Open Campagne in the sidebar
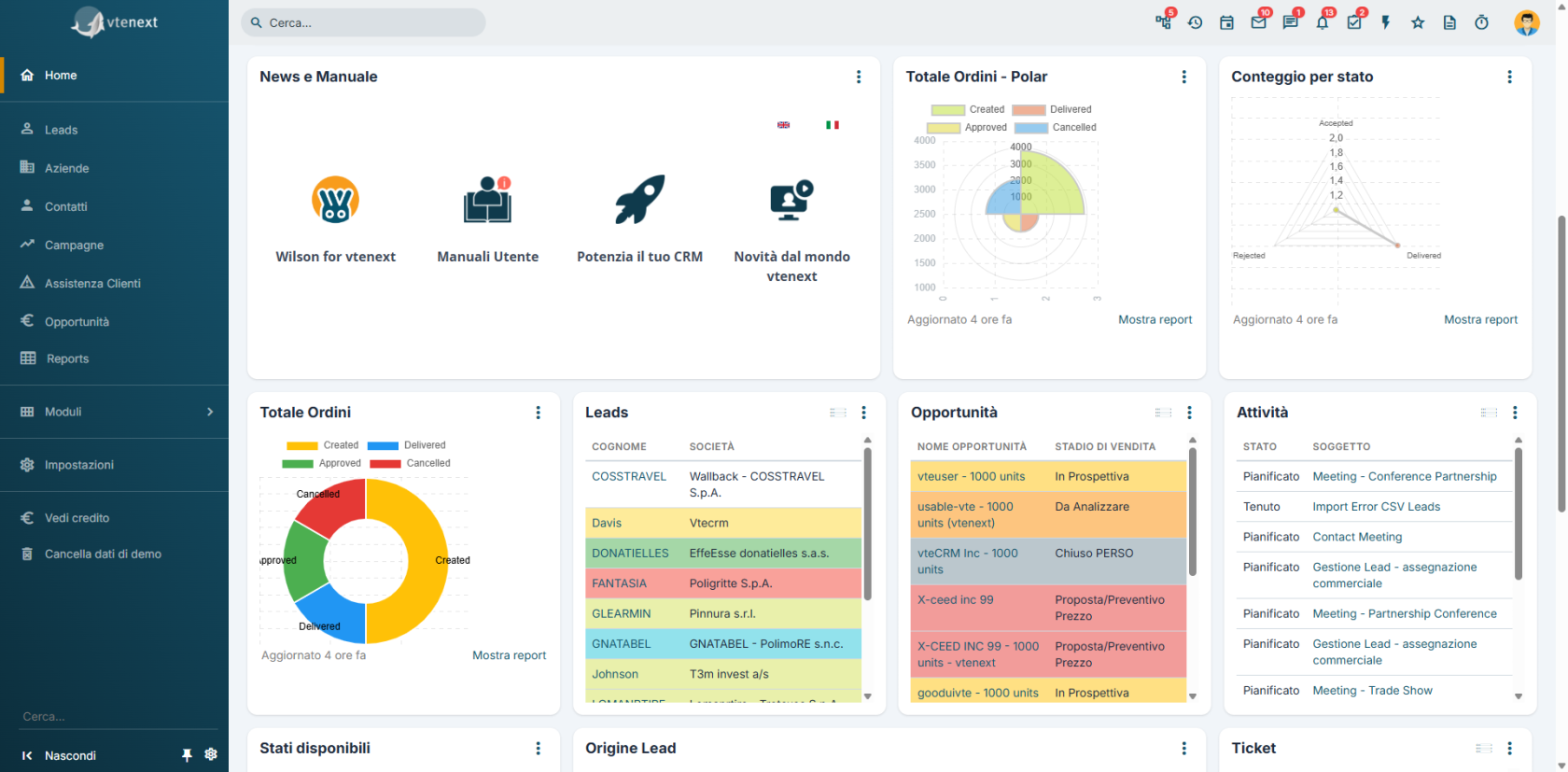 point(114,245)
